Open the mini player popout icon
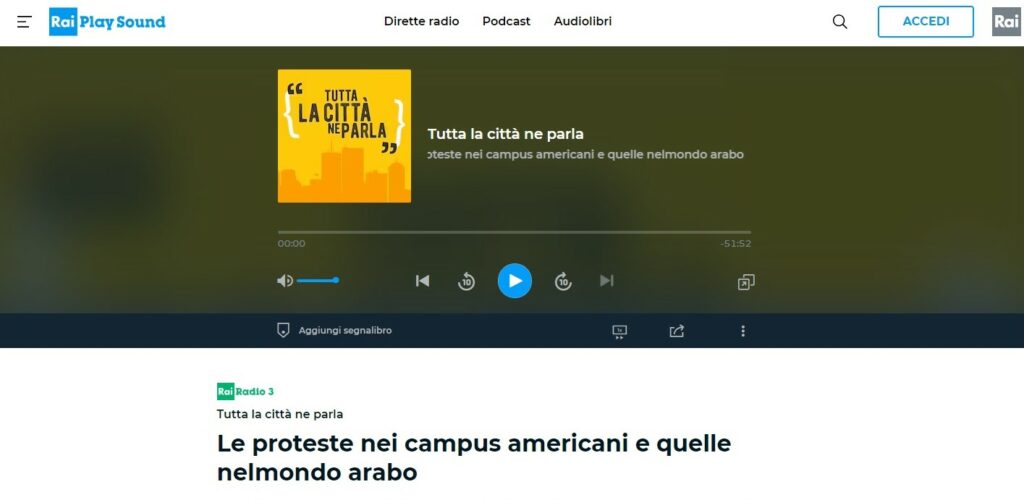This screenshot has width=1024, height=500. pyautogui.click(x=746, y=282)
